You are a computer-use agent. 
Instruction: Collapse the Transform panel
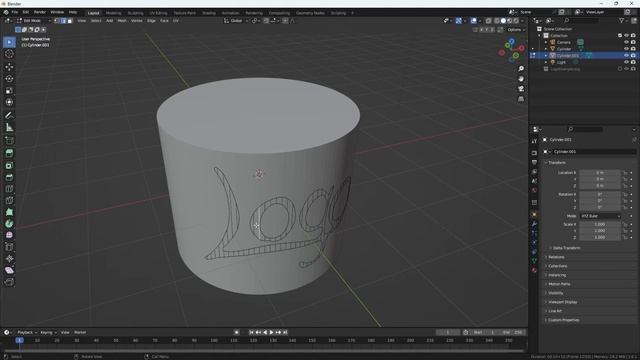[x=557, y=162]
